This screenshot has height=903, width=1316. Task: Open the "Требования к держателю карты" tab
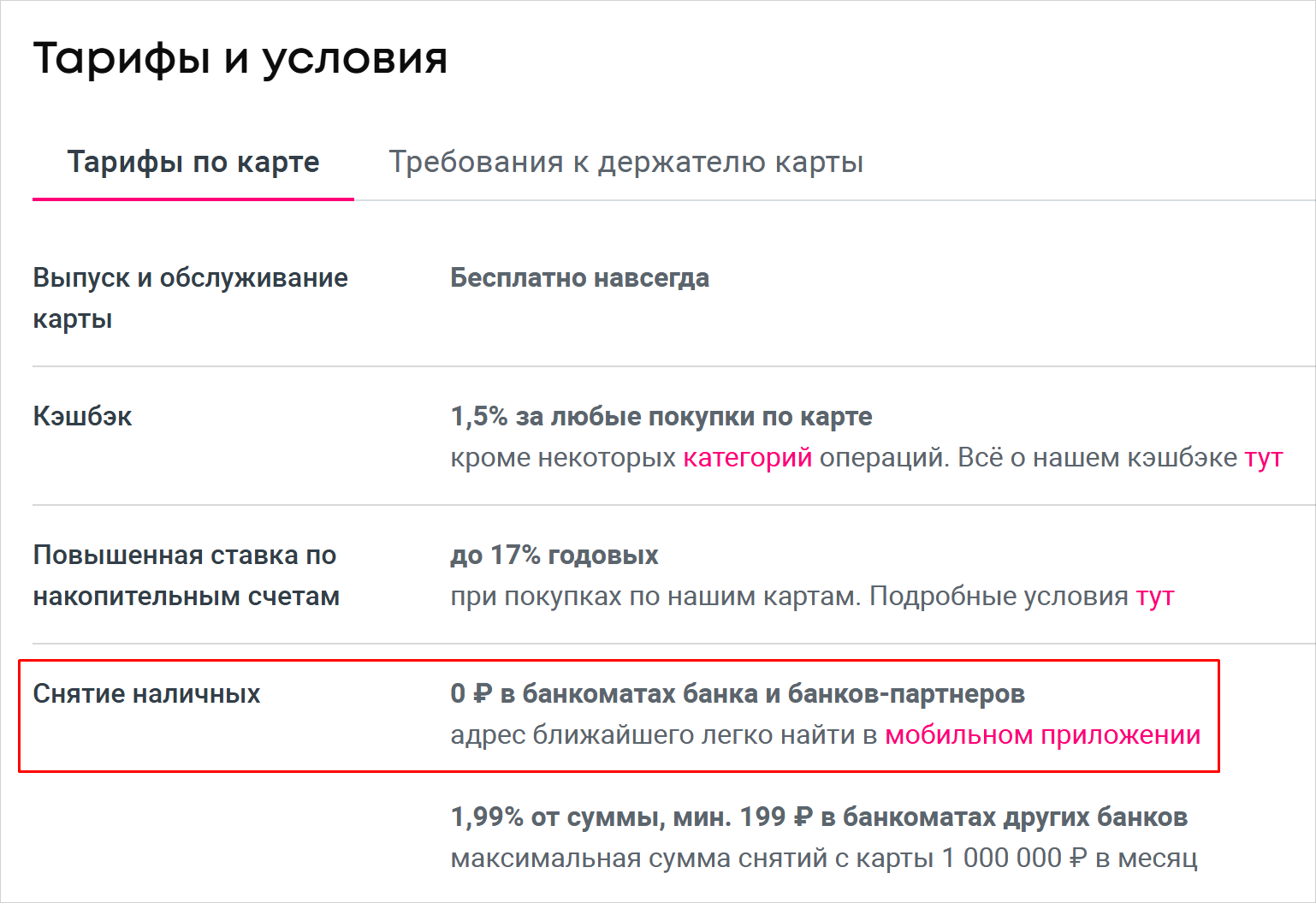pos(626,162)
